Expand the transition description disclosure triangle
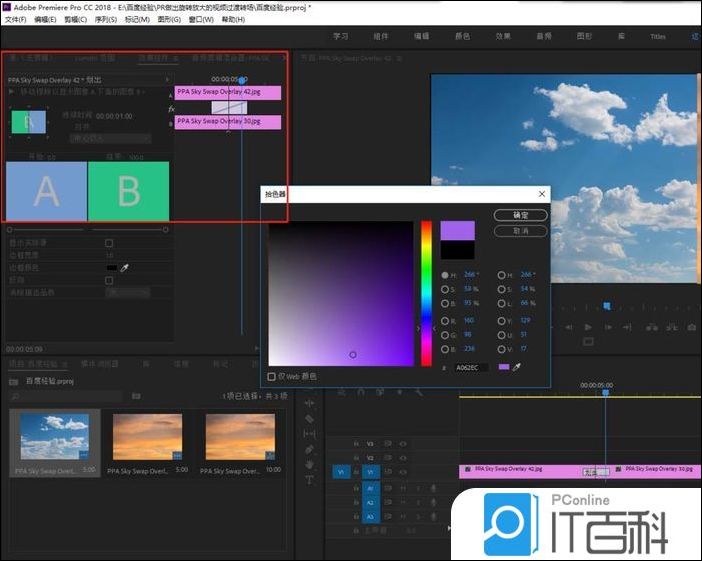The height and width of the screenshot is (561, 702). [12, 91]
